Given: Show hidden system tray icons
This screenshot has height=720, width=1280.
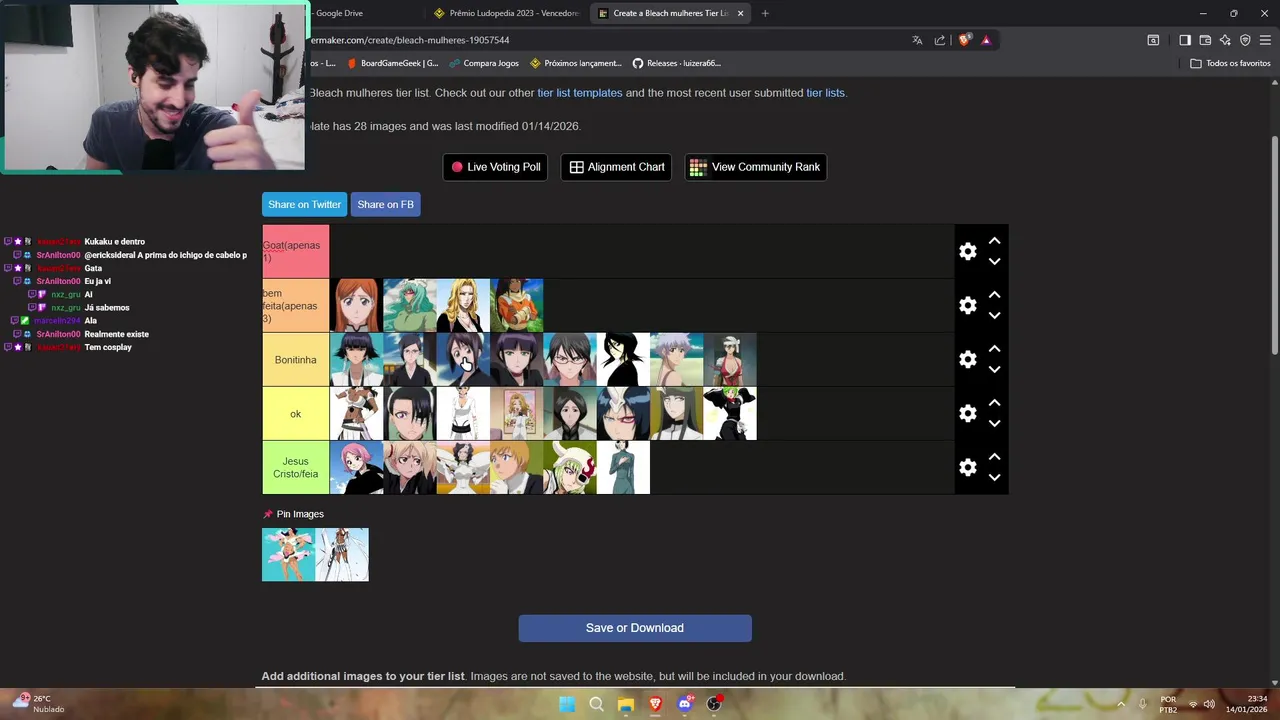Looking at the screenshot, I should [1120, 704].
